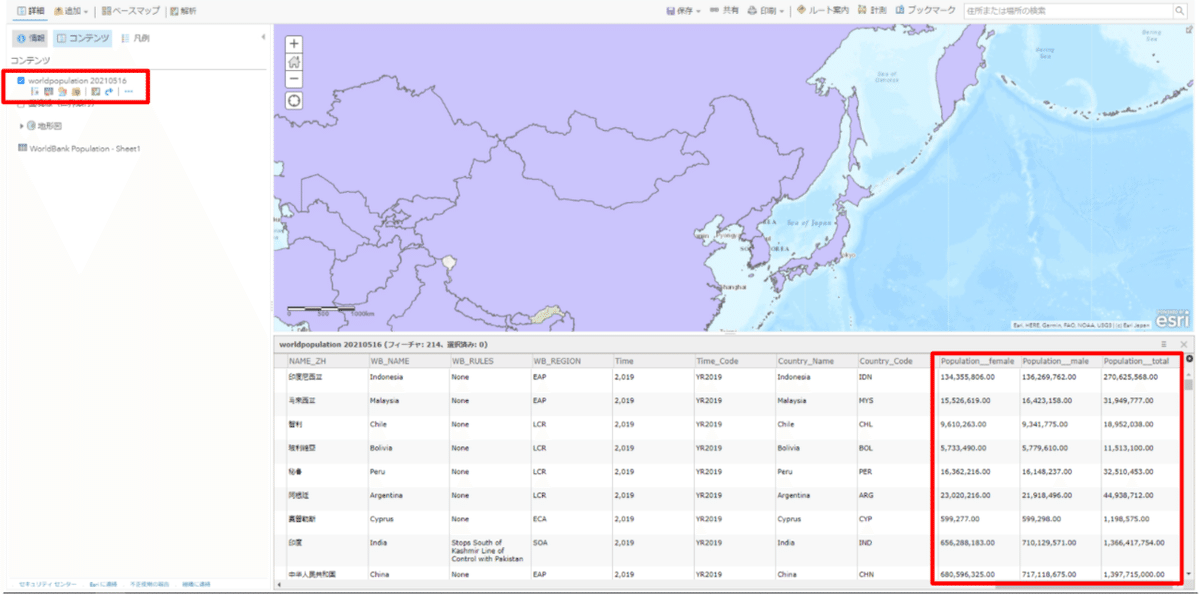Sort by NAME_ZH column header
The image size is (1200, 594).
click(326, 360)
